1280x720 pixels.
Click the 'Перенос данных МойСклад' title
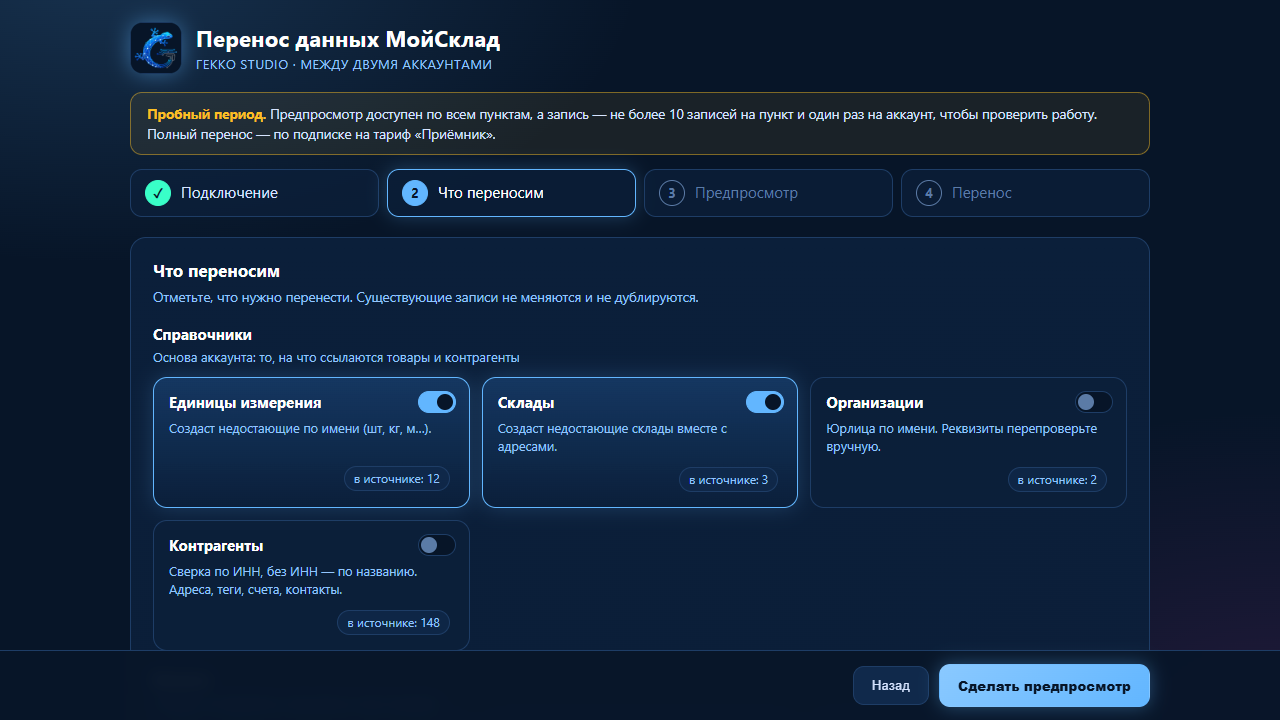point(348,40)
